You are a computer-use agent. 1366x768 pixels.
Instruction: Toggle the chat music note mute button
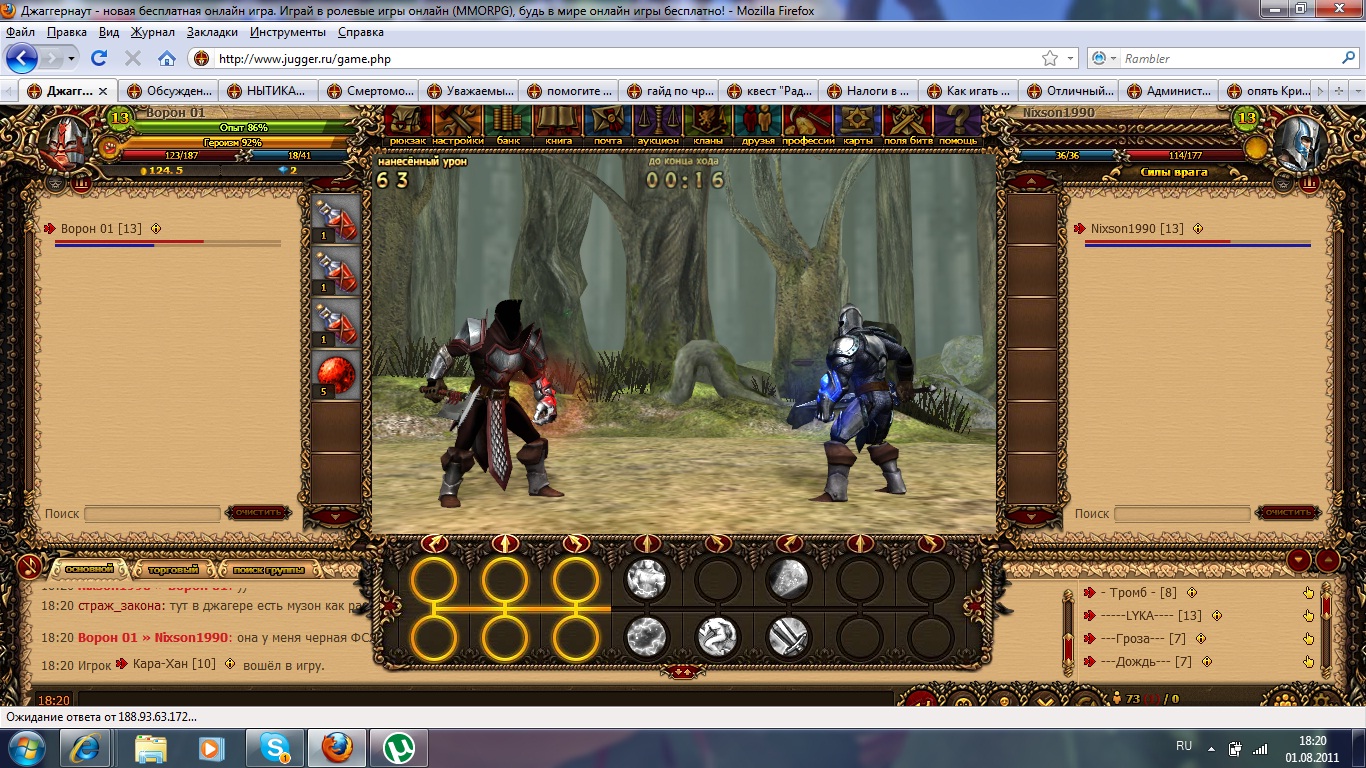click(29, 567)
